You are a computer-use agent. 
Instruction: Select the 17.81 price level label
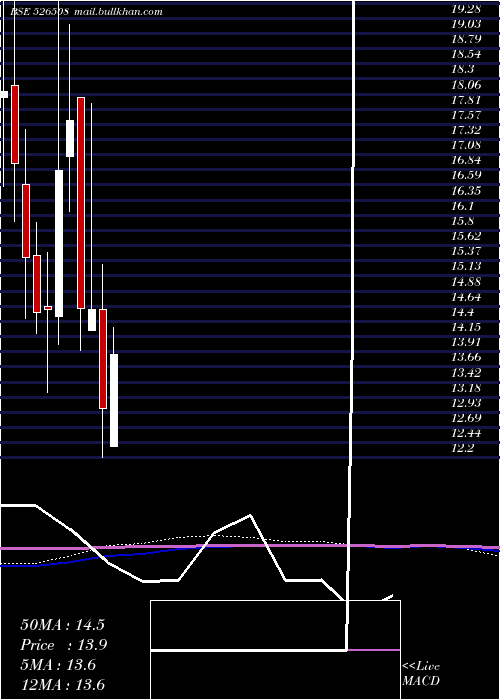pos(466,100)
